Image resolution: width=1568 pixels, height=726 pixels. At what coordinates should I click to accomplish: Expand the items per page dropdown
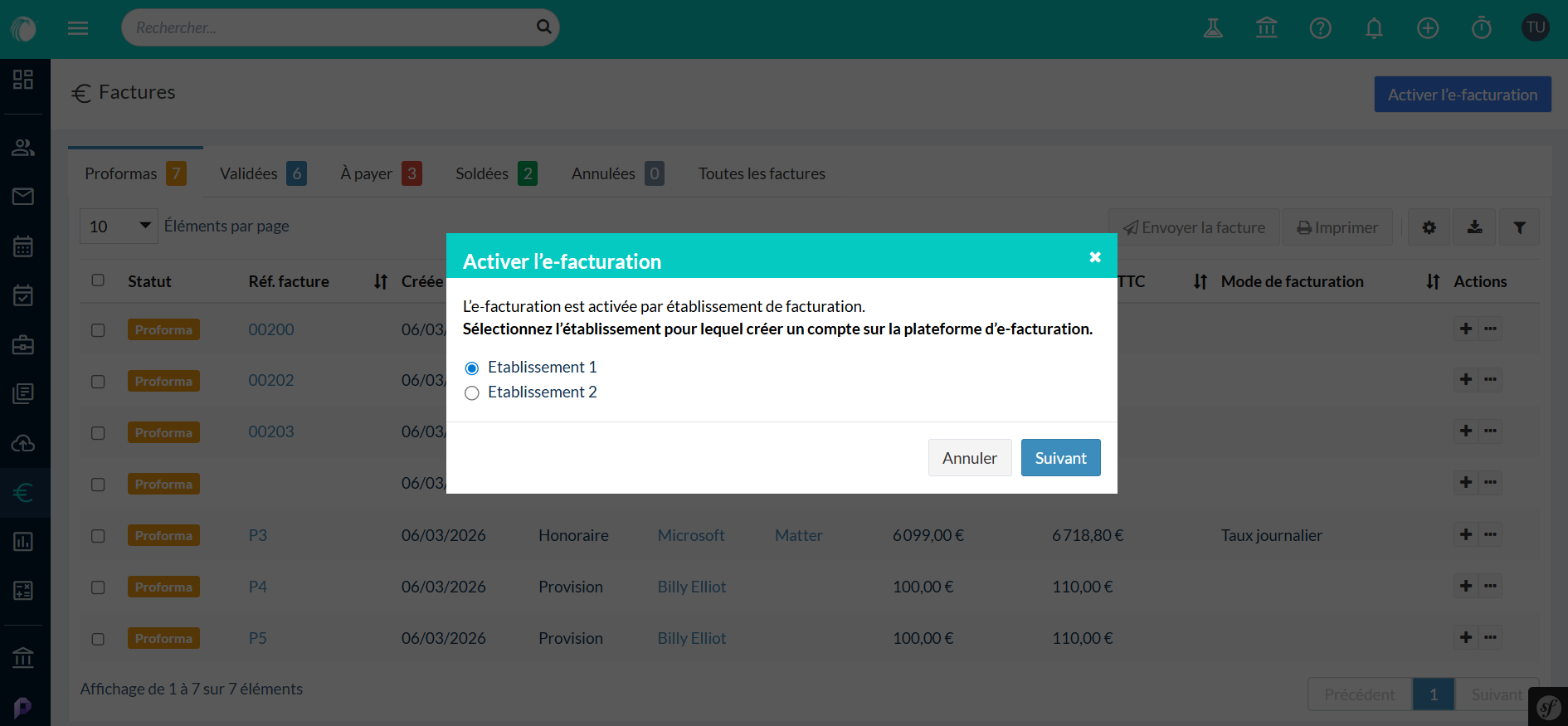[x=119, y=227]
